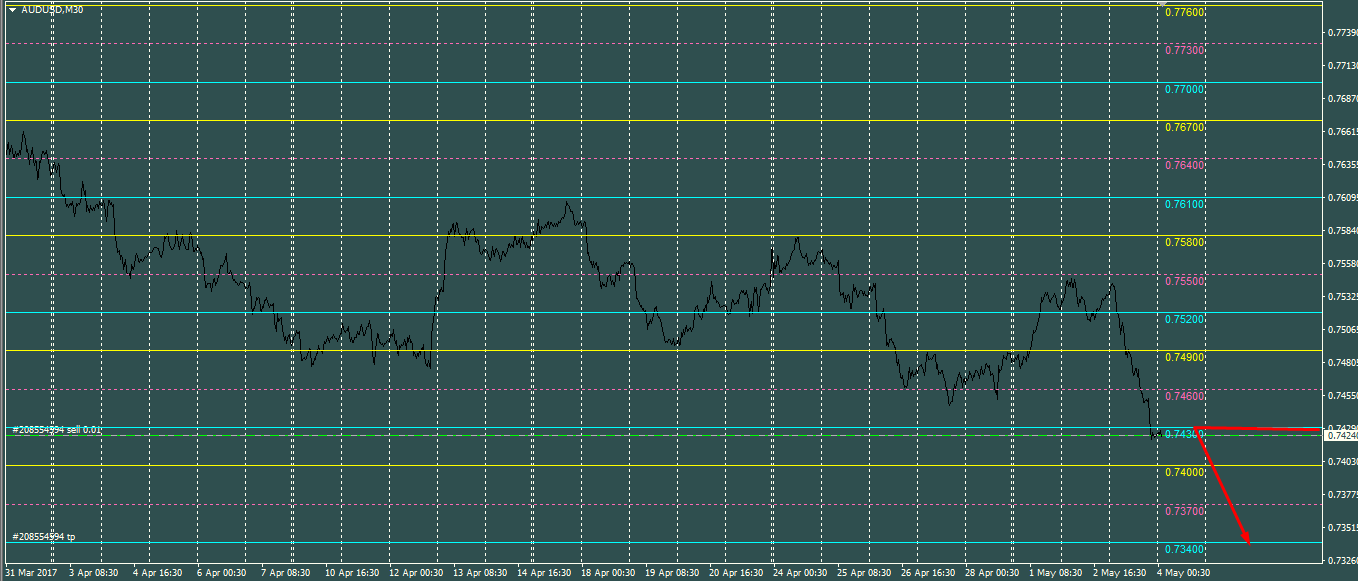This screenshot has height=581, width=1358.
Task: Click the pink 0.77300 level label
Action: pos(1185,50)
